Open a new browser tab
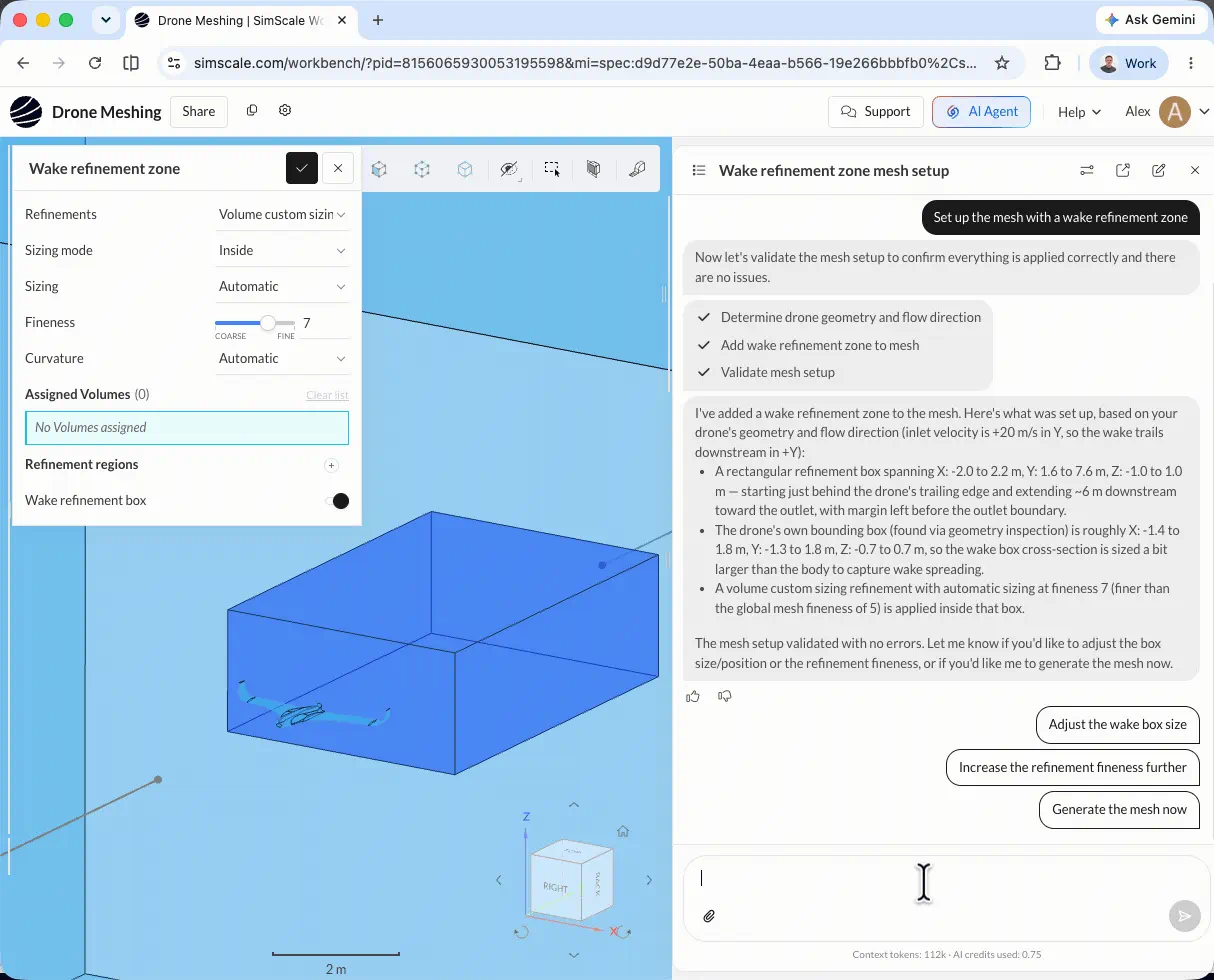1214x980 pixels. pyautogui.click(x=378, y=20)
